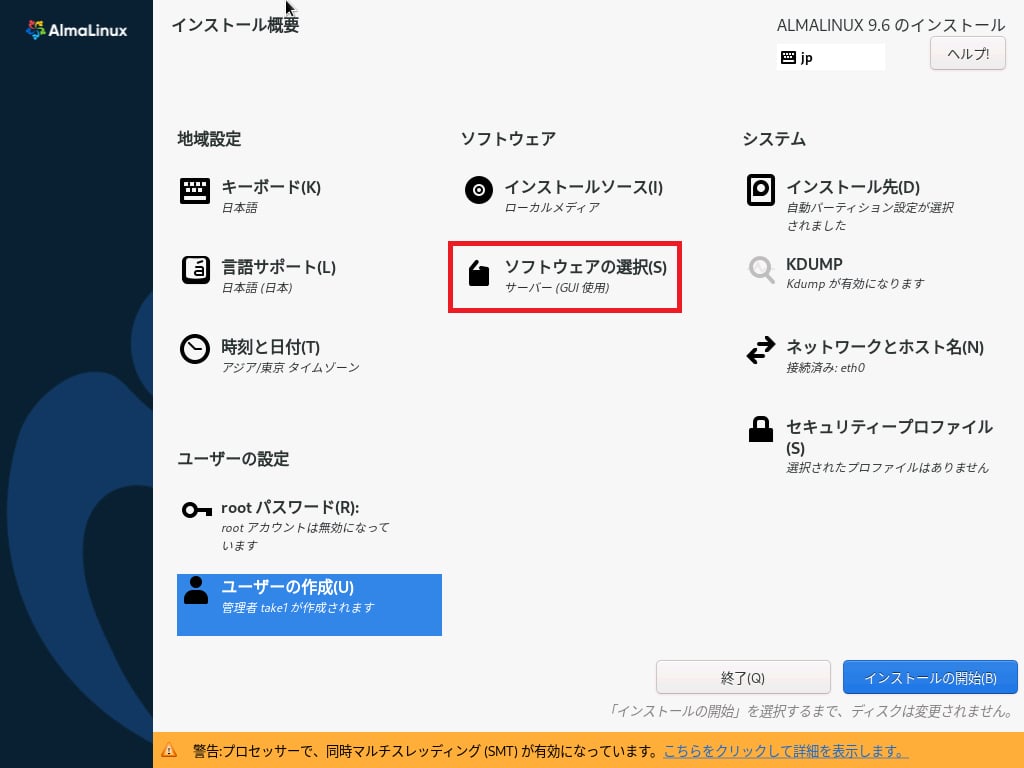The height and width of the screenshot is (768, 1024).
Task: Open 言語サポート via its language icon
Action: tap(194, 270)
